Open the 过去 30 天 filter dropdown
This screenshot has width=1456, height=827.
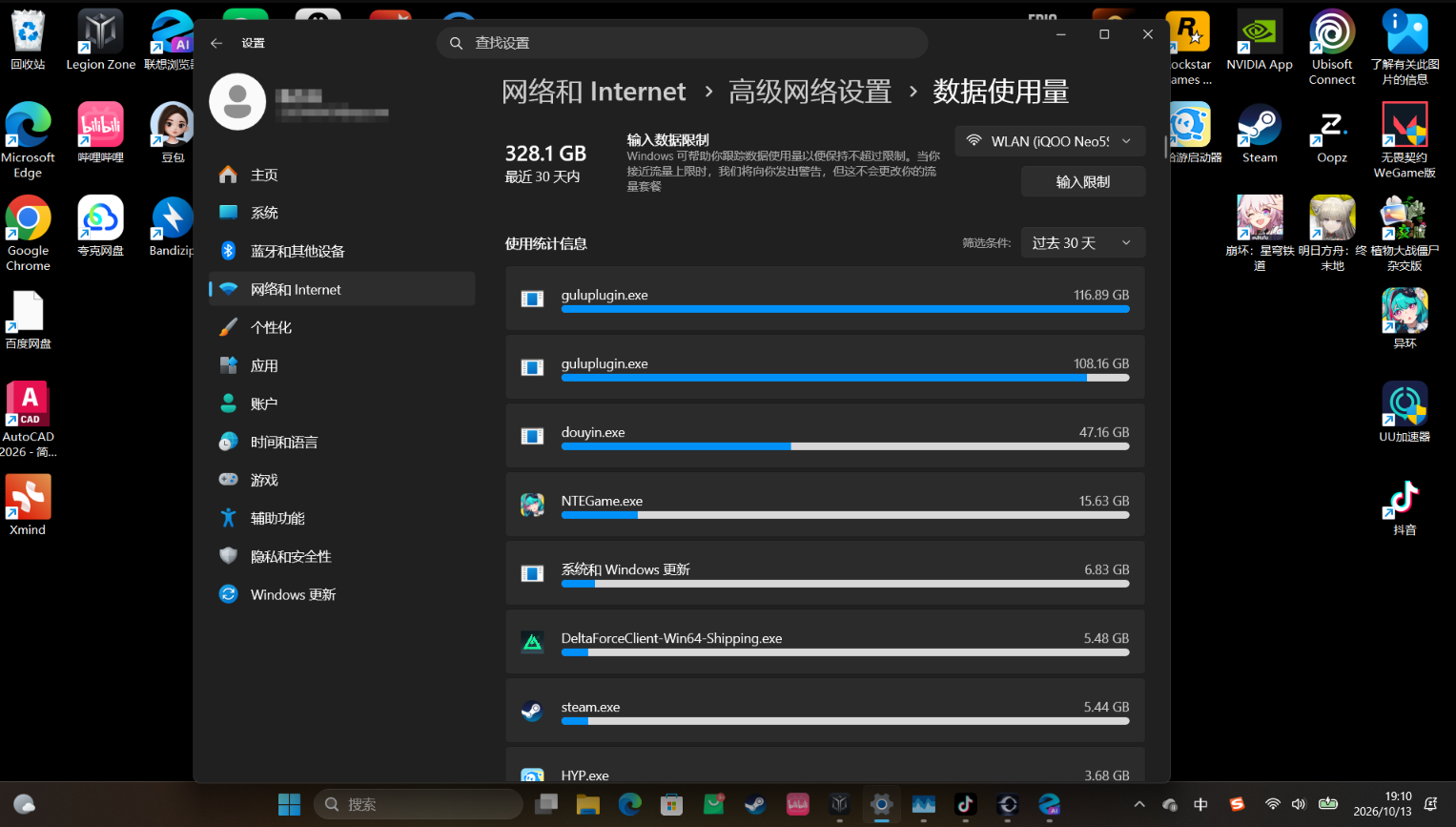(x=1083, y=243)
